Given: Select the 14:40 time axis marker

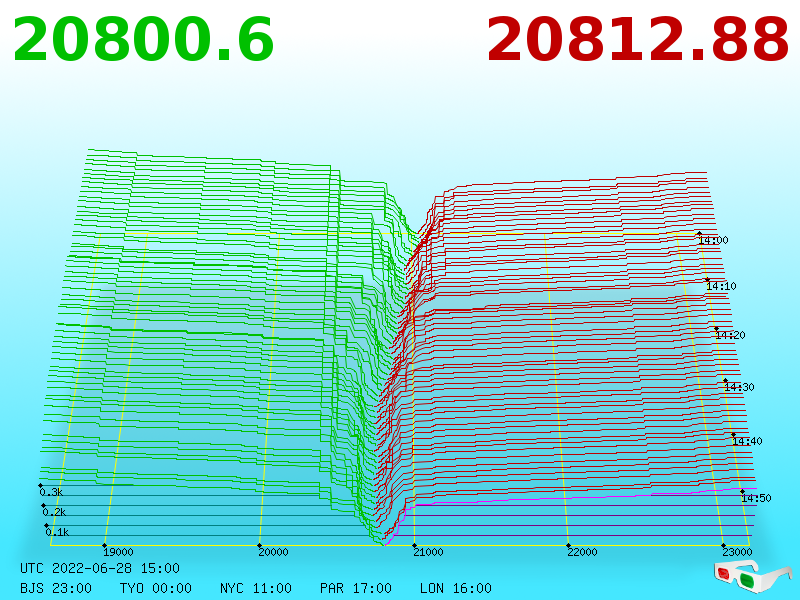Looking at the screenshot, I should 747,441.
